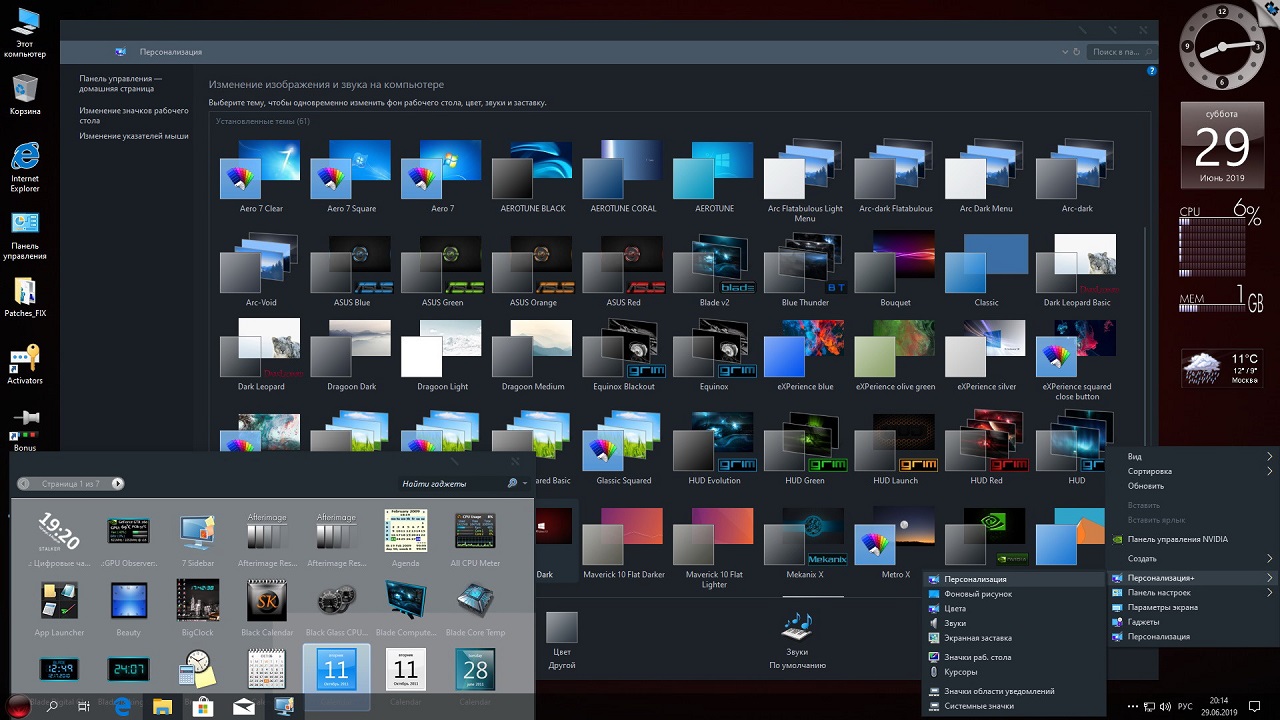
Task: Open the Agenda gadget
Action: 405,531
